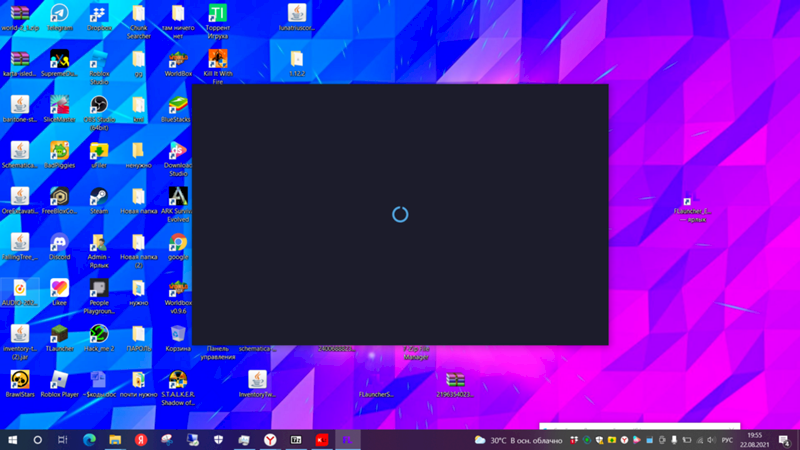The image size is (800, 450).
Task: Select the Roblox Player shortcut
Action: (x=60, y=380)
